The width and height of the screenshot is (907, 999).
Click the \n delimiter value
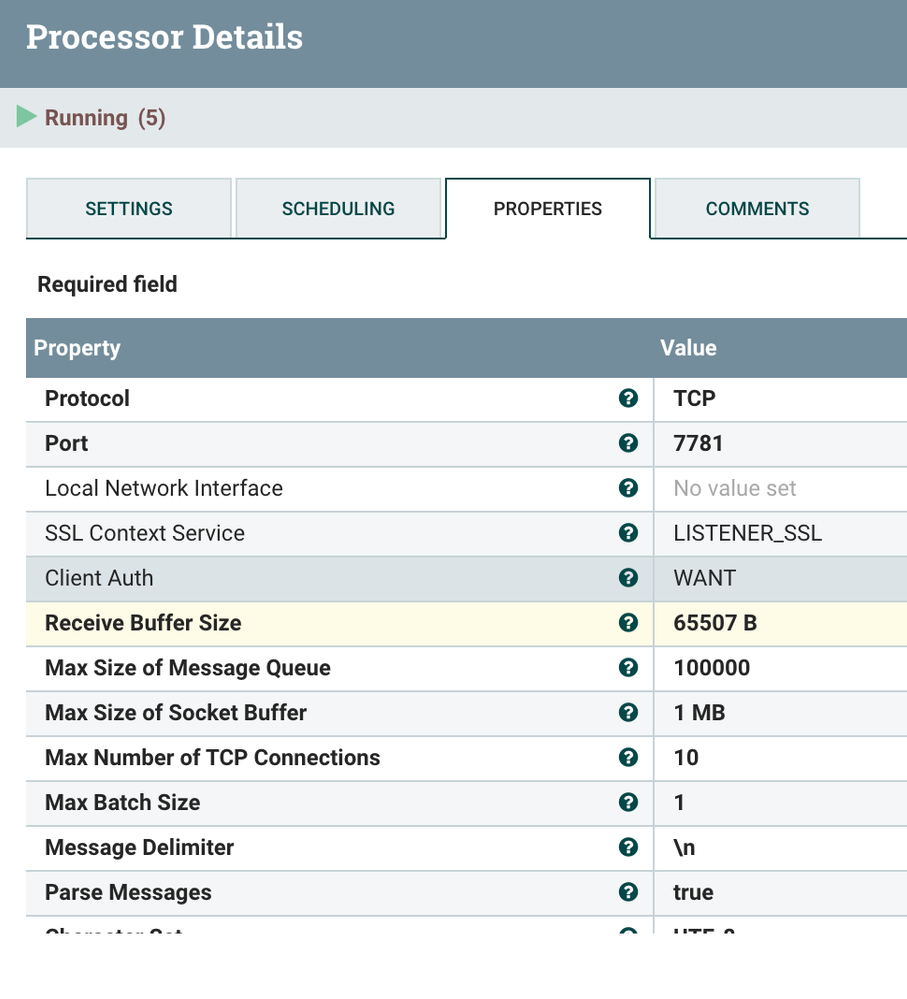coord(684,847)
